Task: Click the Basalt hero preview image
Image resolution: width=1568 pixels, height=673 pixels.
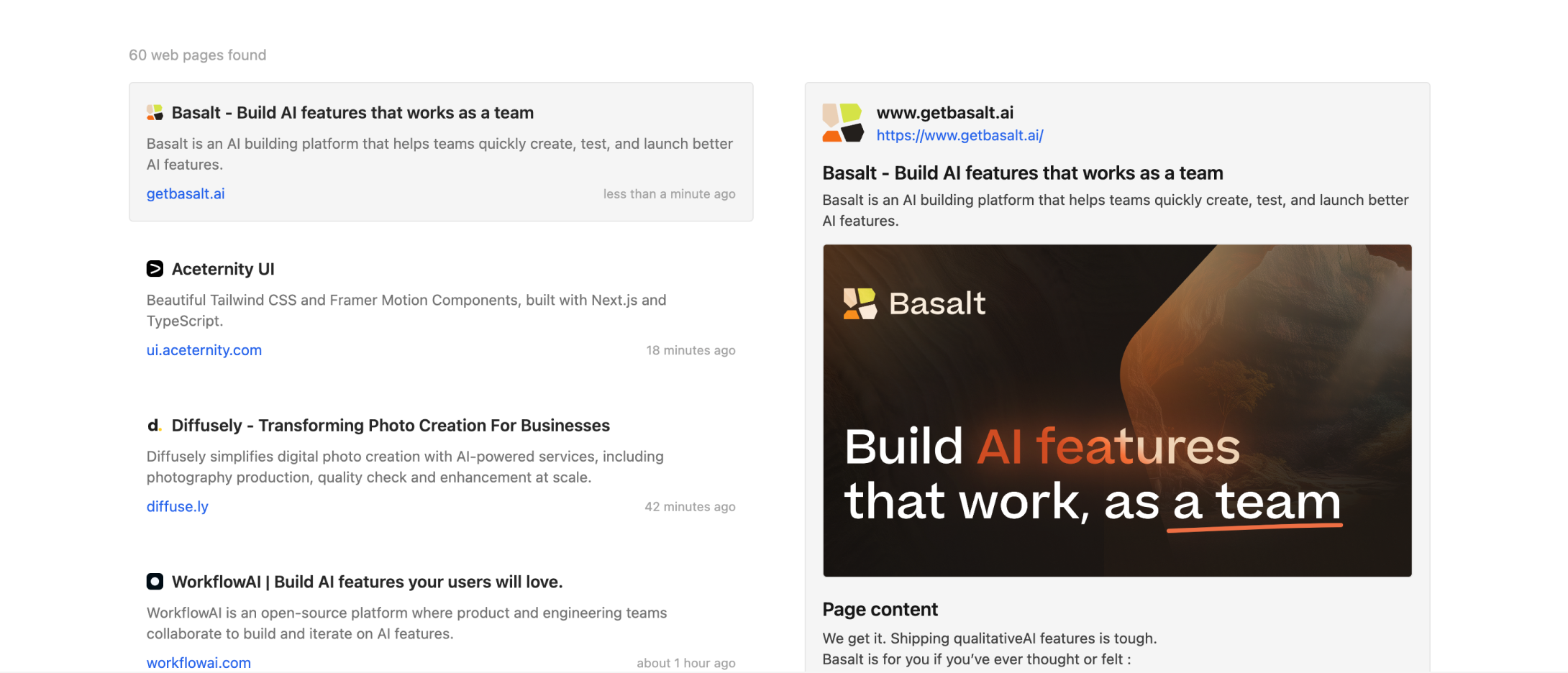Action: point(1116,410)
